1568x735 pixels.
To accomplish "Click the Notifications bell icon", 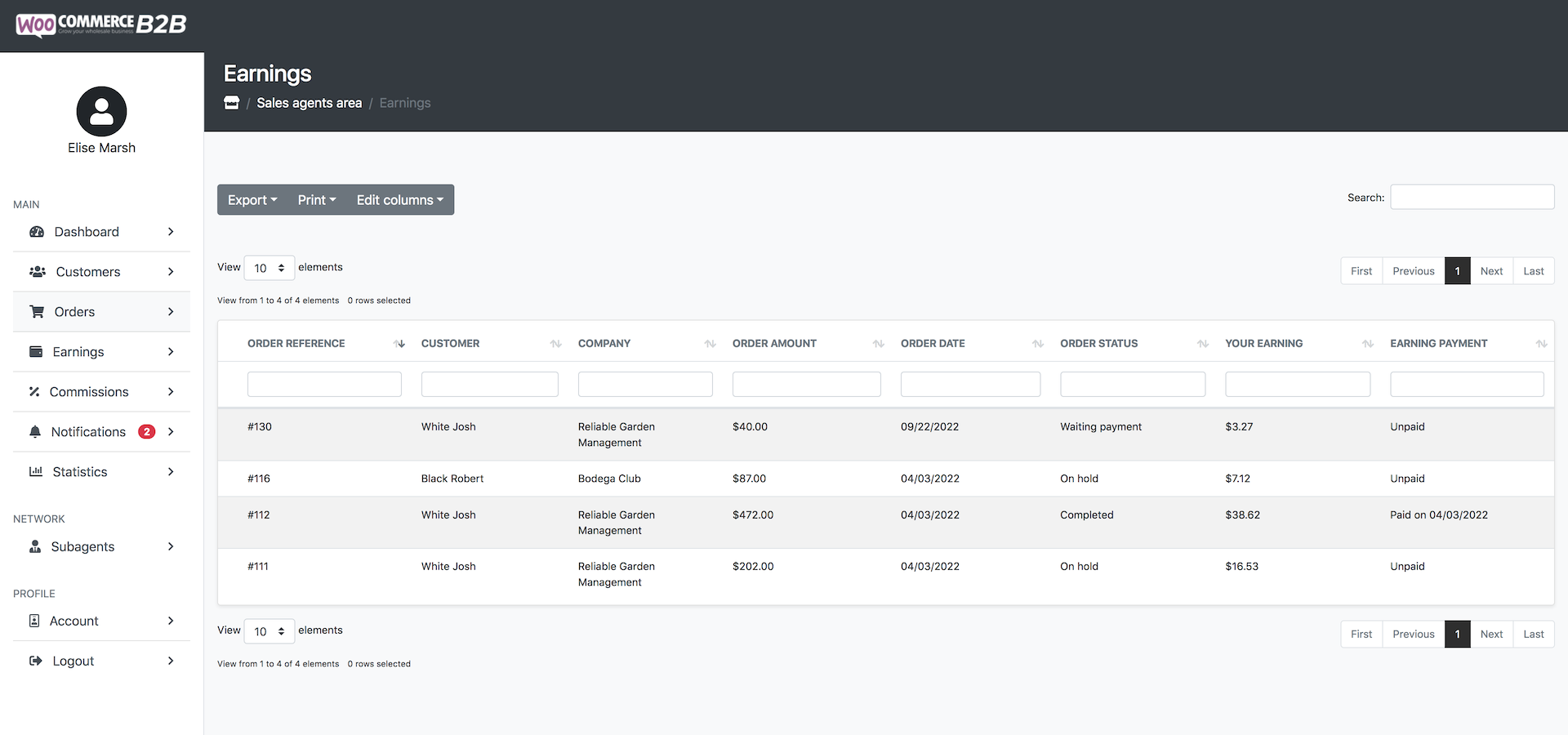I will 35,432.
